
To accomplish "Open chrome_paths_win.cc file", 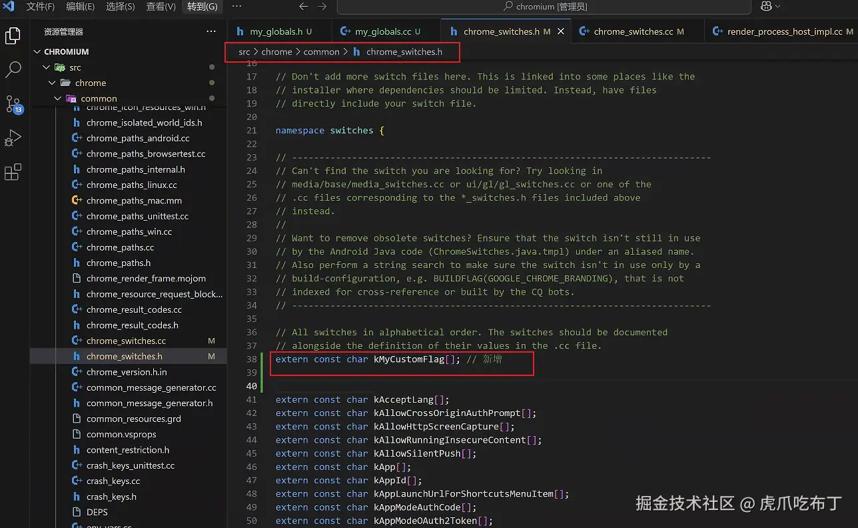I will (129, 232).
